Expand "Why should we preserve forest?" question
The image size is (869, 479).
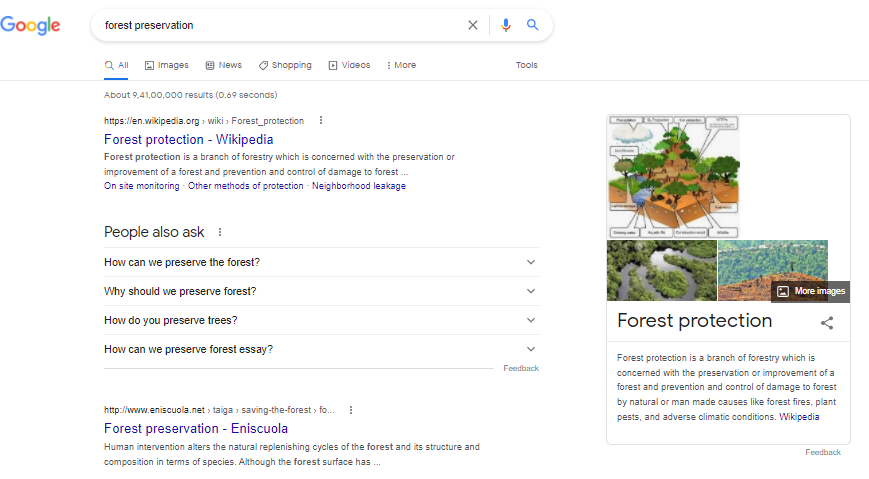click(531, 292)
